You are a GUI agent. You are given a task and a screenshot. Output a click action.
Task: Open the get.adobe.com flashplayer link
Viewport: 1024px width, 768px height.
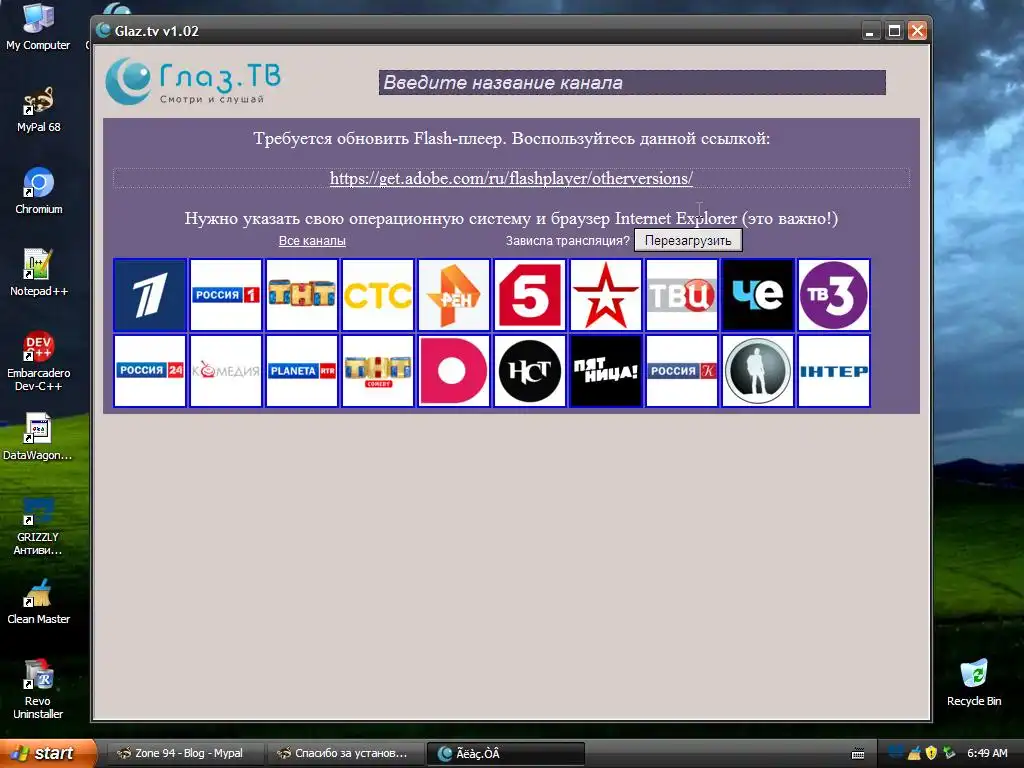point(511,178)
